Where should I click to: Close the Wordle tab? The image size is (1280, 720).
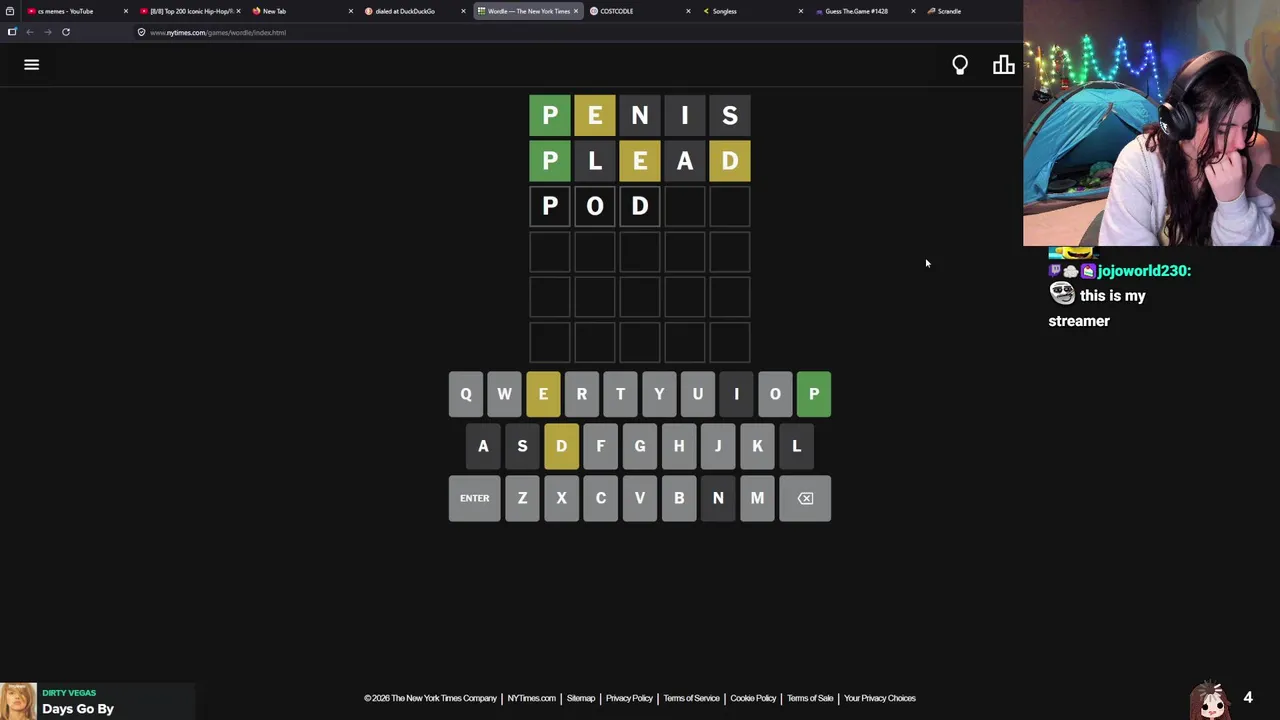(x=576, y=11)
